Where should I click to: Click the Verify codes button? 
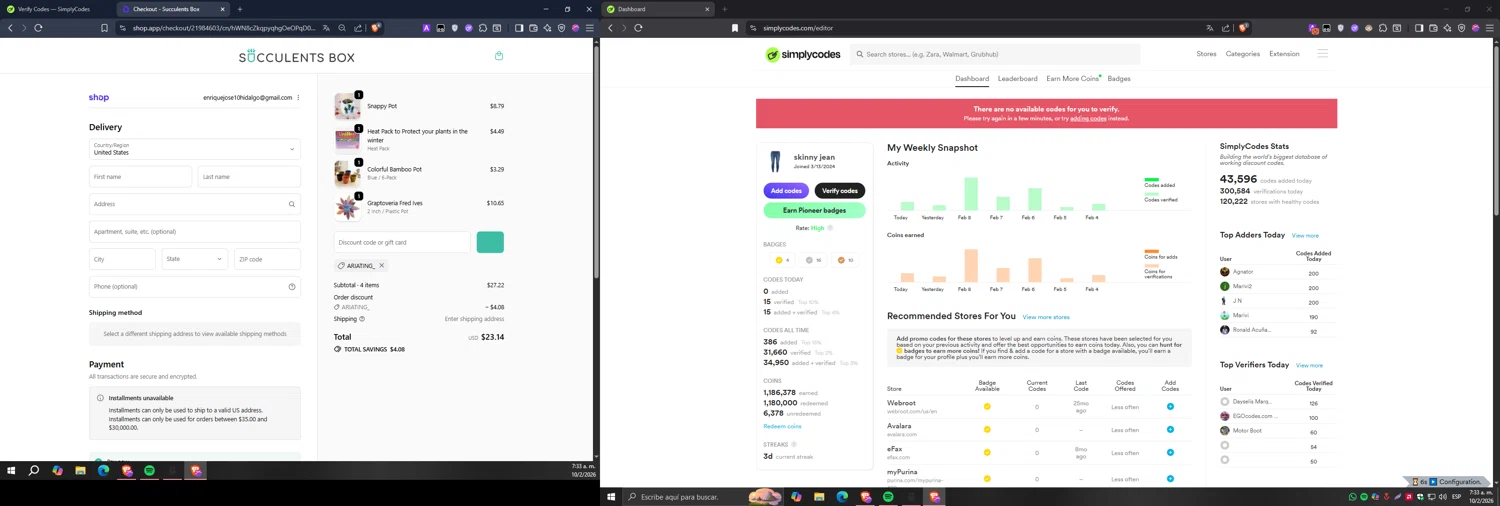click(x=840, y=191)
